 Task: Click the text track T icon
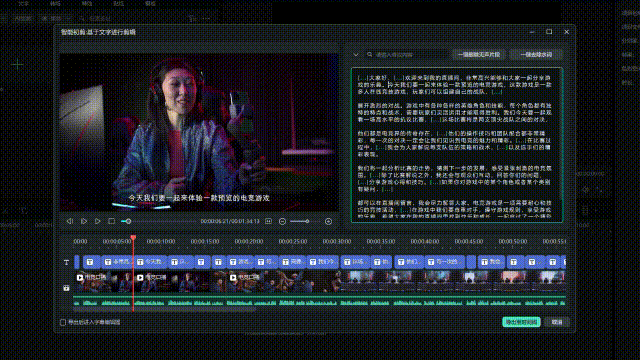[x=67, y=262]
